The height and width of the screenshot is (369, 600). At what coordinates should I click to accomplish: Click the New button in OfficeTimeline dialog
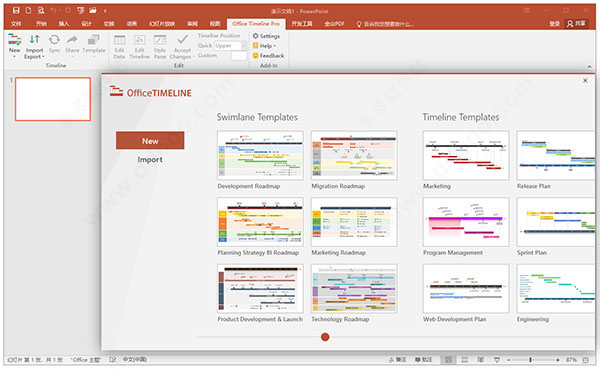click(x=150, y=140)
